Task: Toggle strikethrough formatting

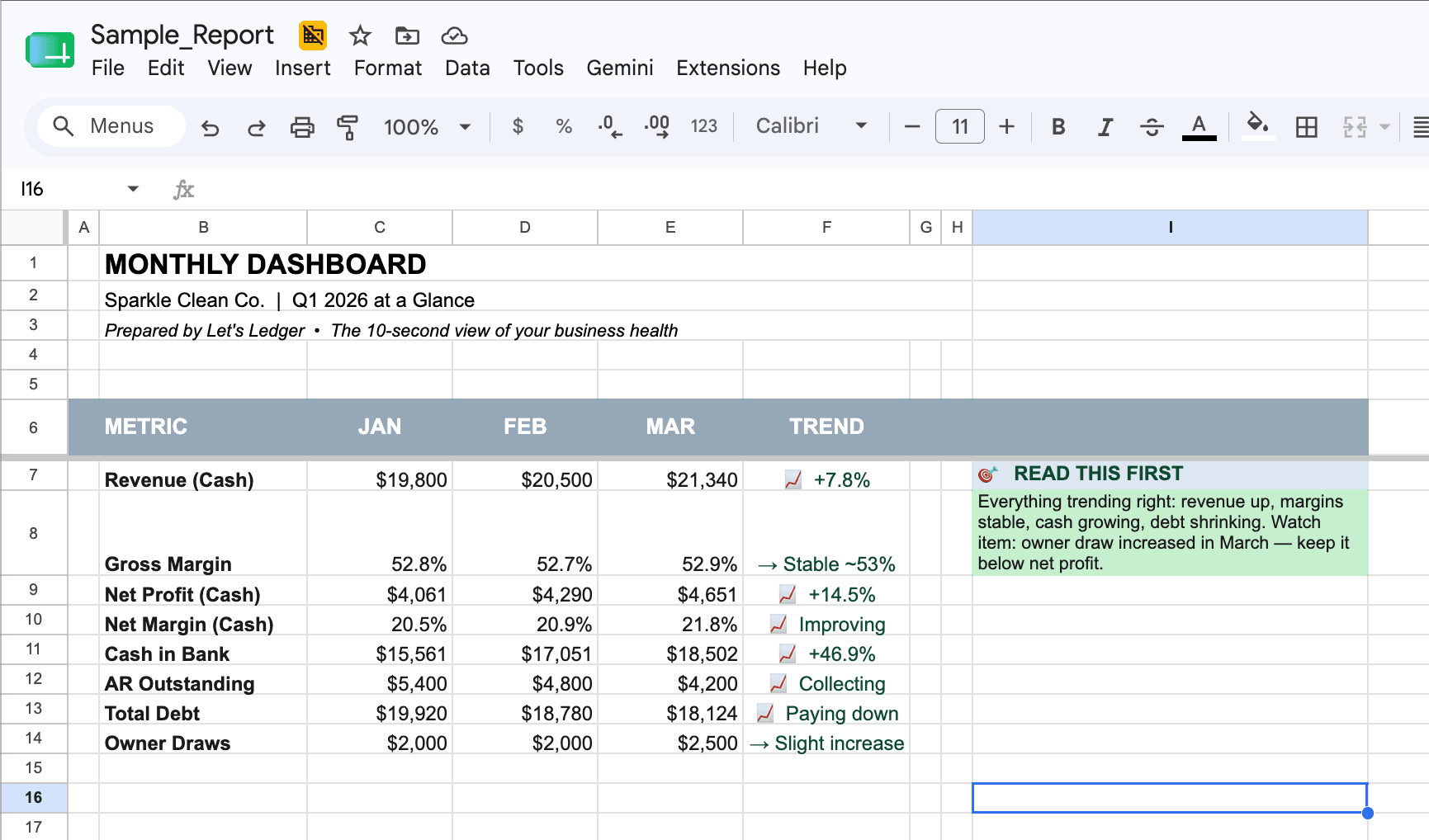Action: tap(1152, 126)
